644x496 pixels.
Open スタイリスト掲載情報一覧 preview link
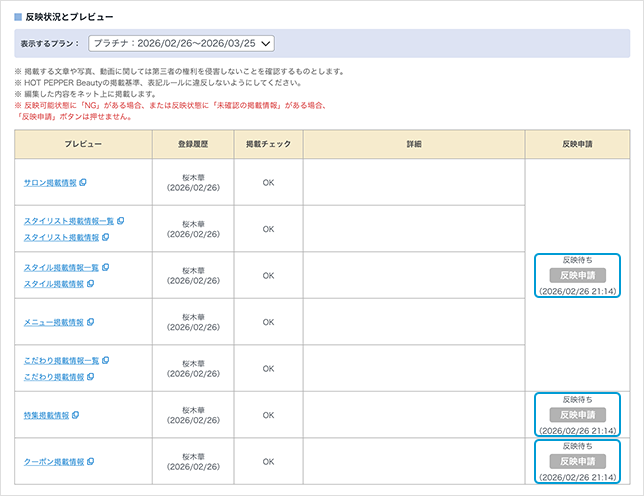point(69,221)
